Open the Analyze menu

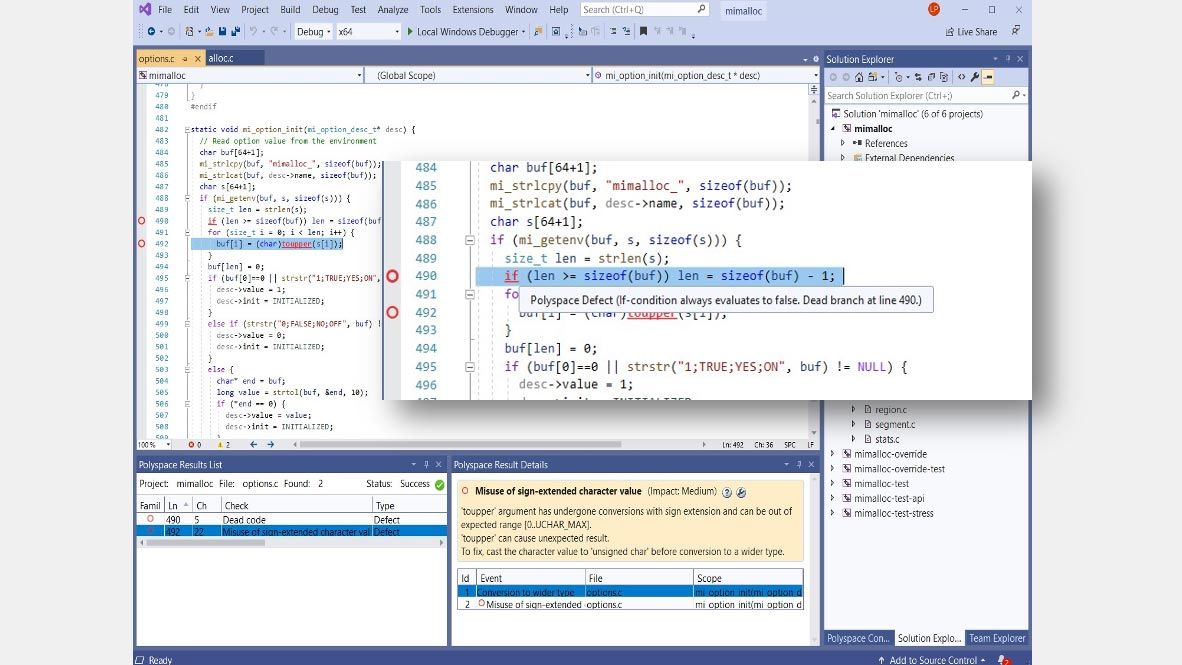coord(393,10)
